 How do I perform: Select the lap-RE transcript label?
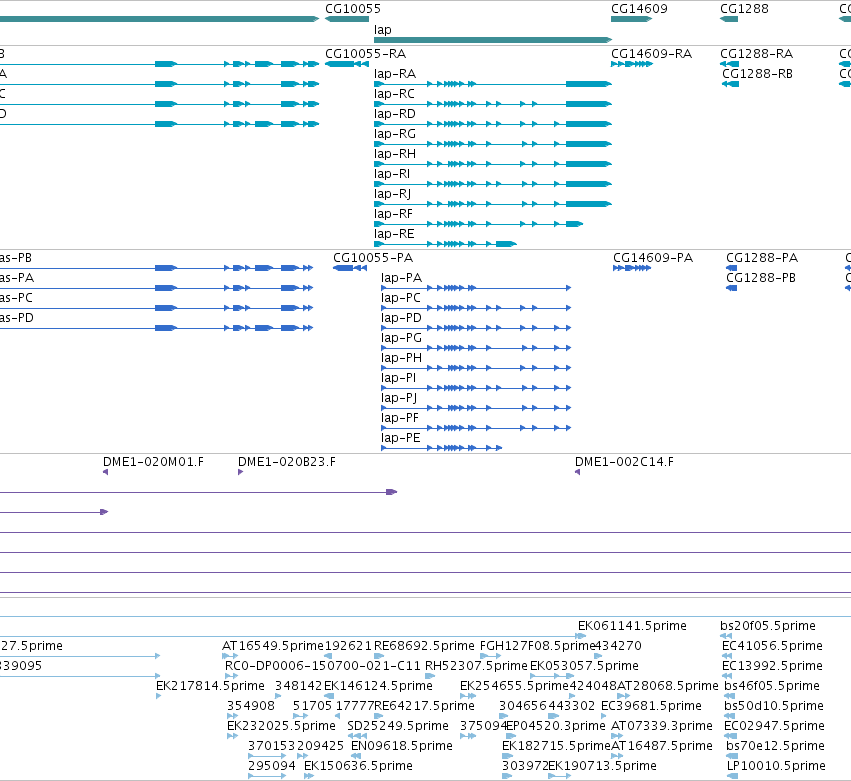tap(394, 234)
